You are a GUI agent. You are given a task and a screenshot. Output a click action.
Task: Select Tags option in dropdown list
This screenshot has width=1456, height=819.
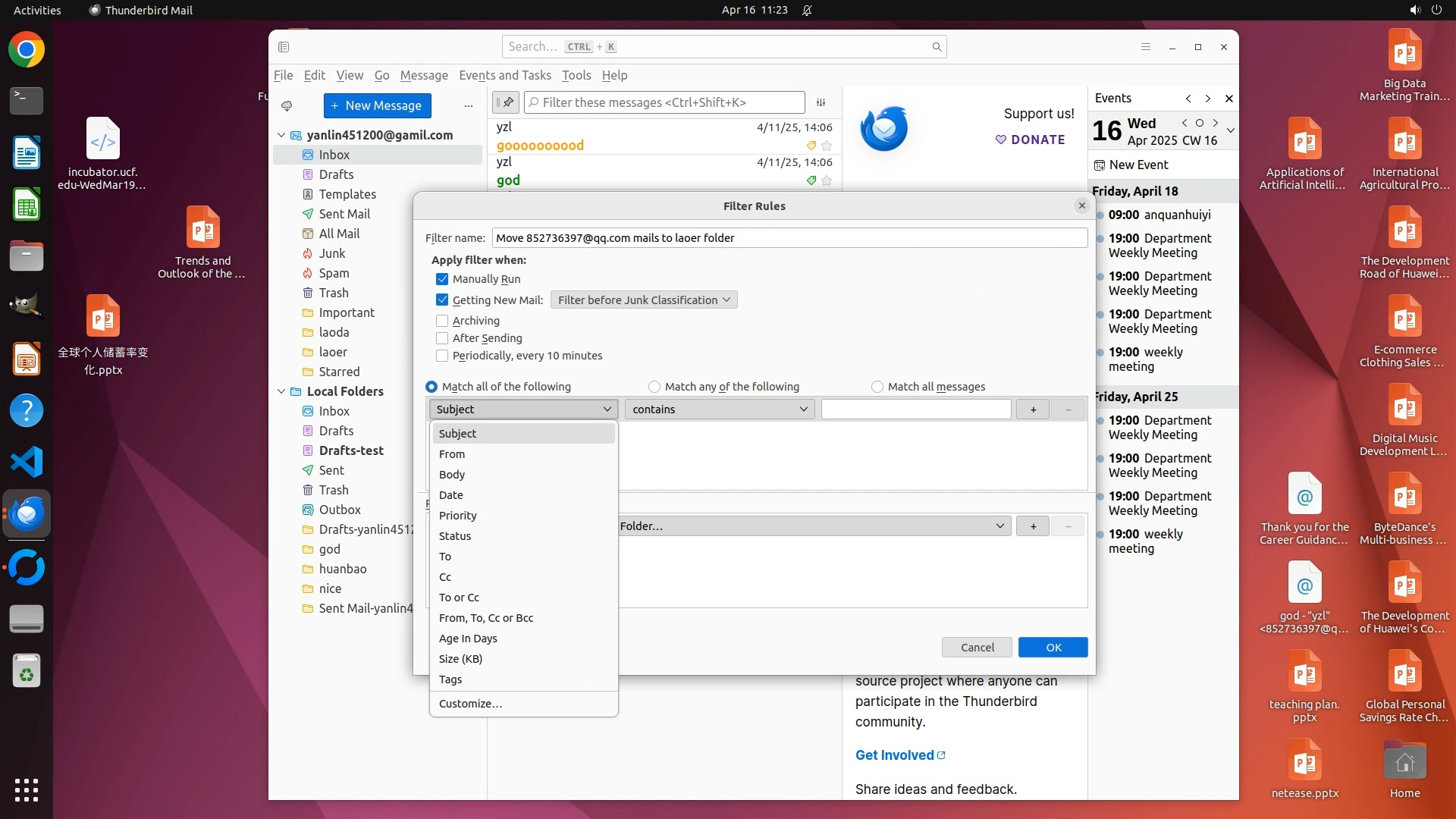pyautogui.click(x=450, y=679)
